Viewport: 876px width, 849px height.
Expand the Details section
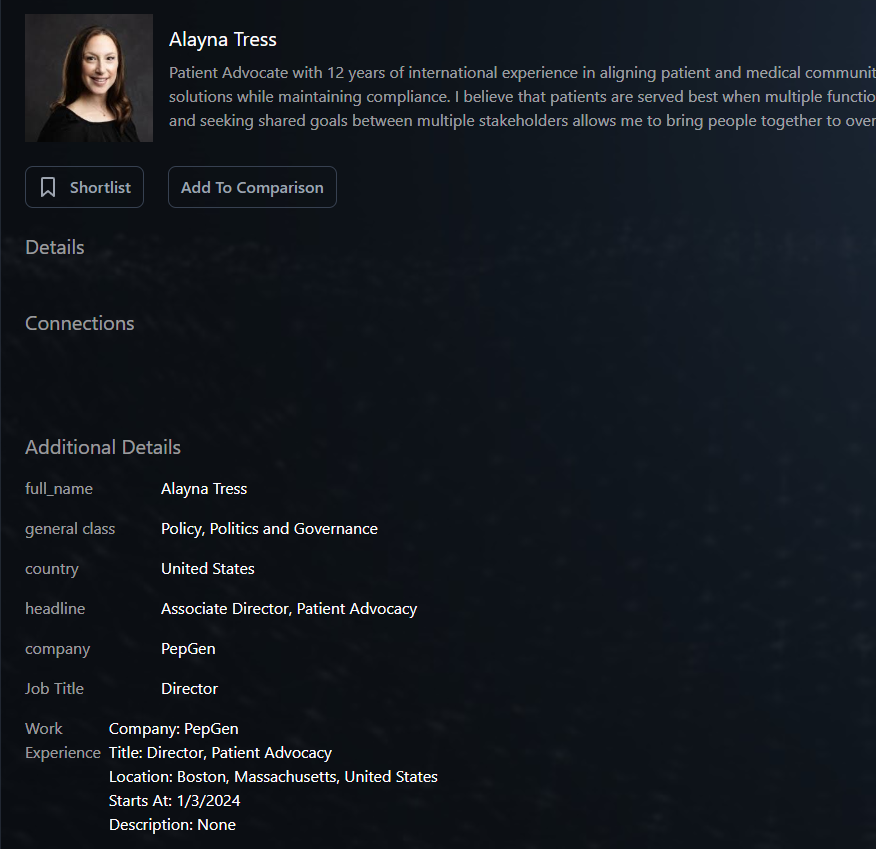[x=55, y=248]
